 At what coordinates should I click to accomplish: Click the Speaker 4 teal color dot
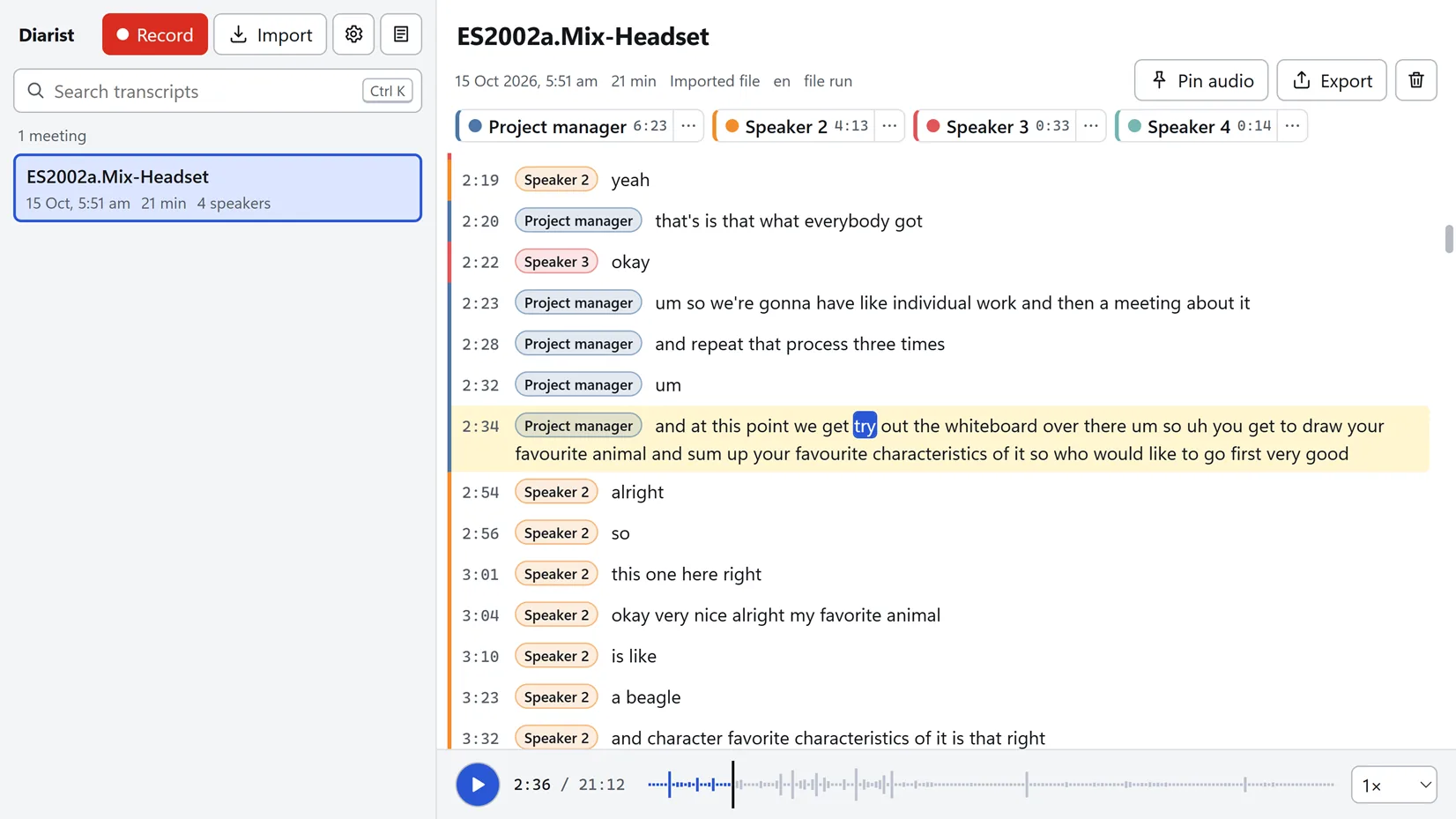tap(1134, 126)
